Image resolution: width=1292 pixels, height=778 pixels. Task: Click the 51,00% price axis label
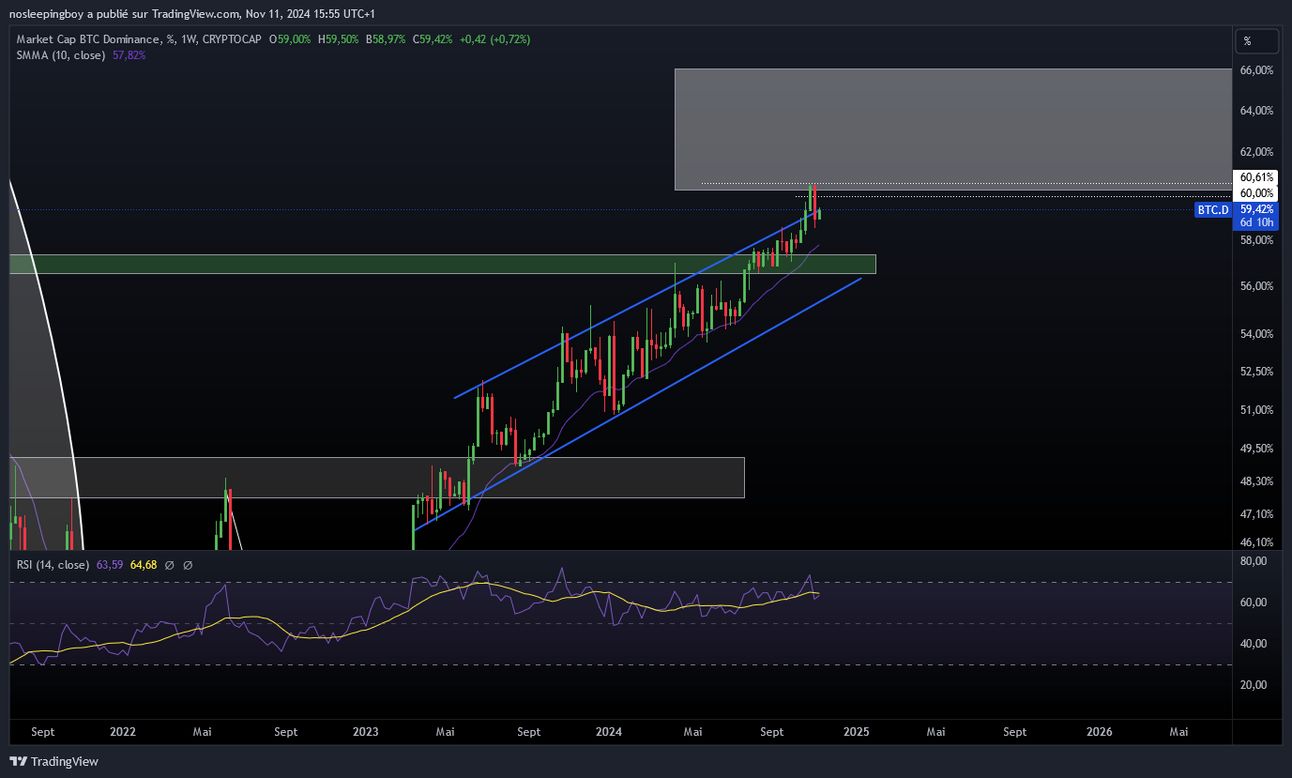pos(1256,410)
